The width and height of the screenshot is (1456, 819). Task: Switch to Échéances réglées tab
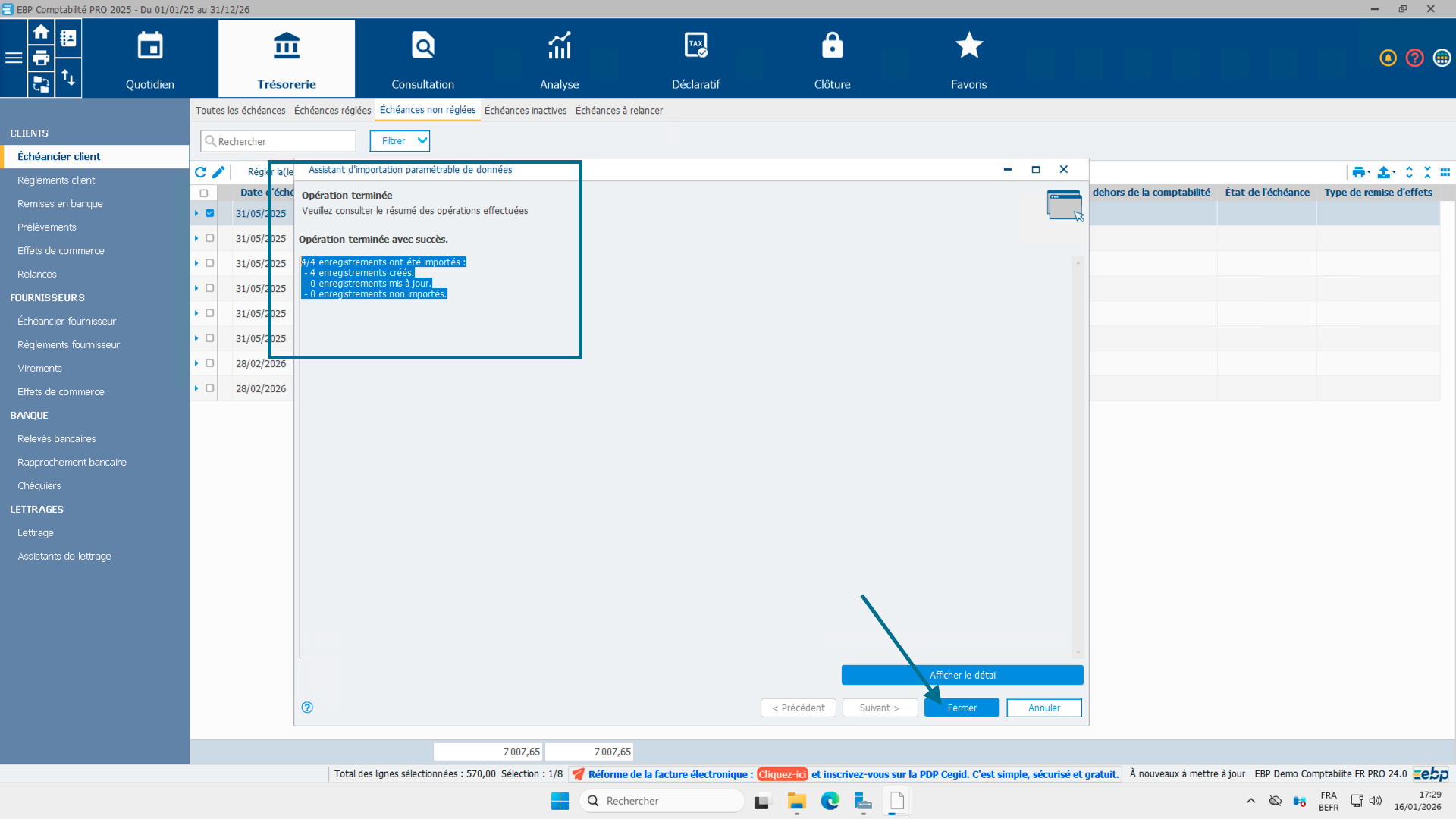click(x=332, y=111)
